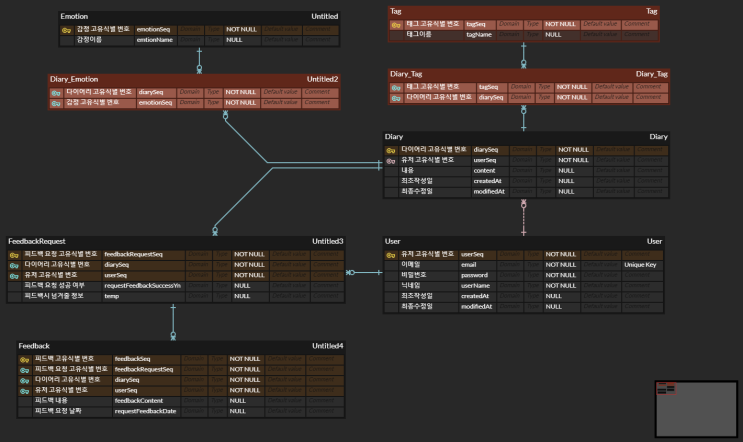This screenshot has height=442, width=743.
Task: Click key icon of feedbackRequestSeq row in Feedback table
Action: click(x=24, y=370)
